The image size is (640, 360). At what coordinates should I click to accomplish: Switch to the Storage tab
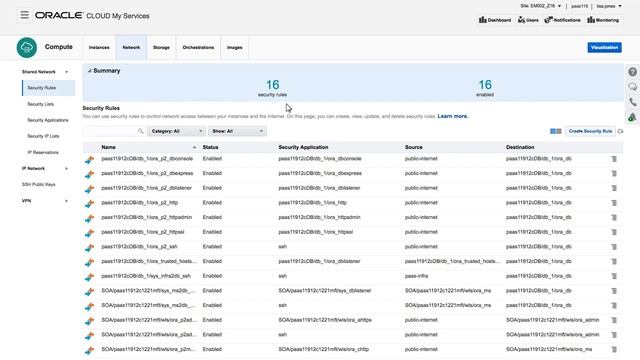click(x=161, y=47)
